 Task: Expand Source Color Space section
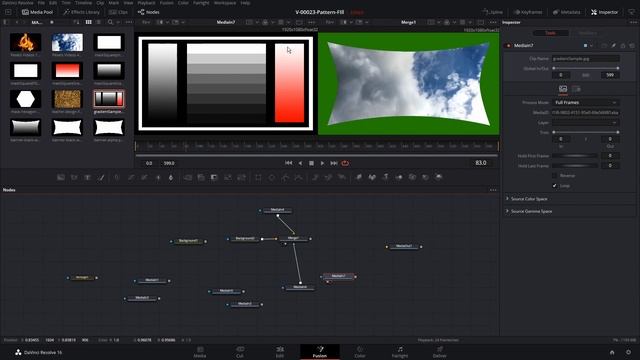pyautogui.click(x=529, y=199)
